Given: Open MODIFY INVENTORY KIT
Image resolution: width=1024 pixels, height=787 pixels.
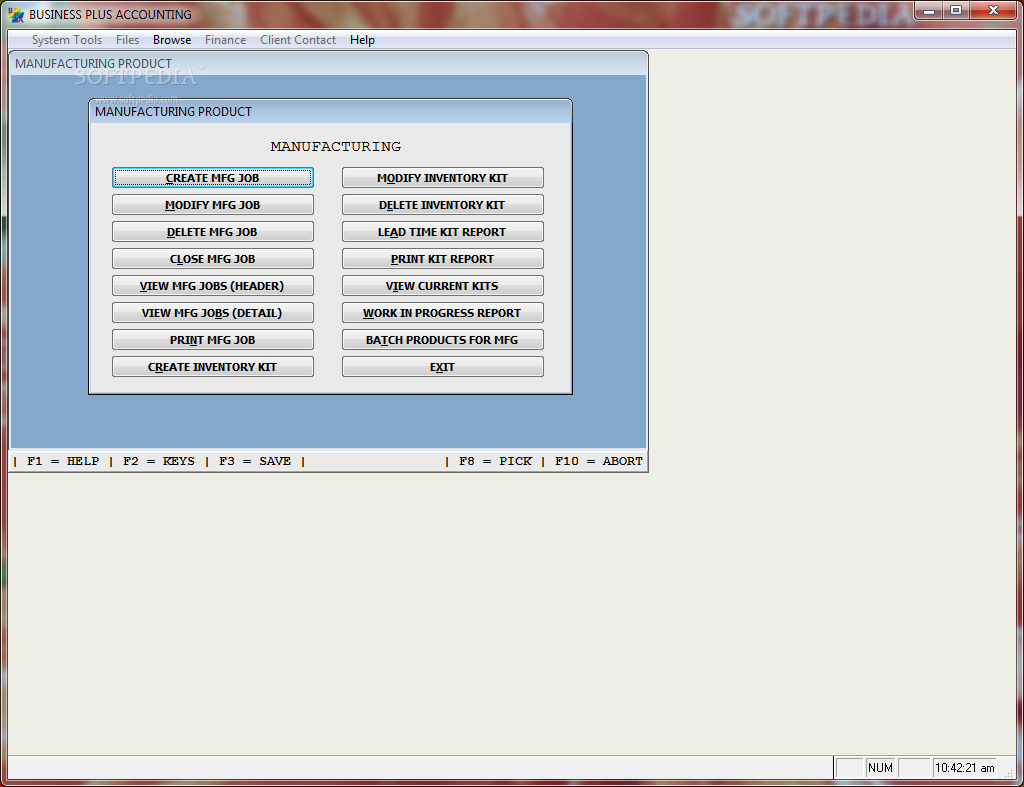Looking at the screenshot, I should tap(442, 178).
